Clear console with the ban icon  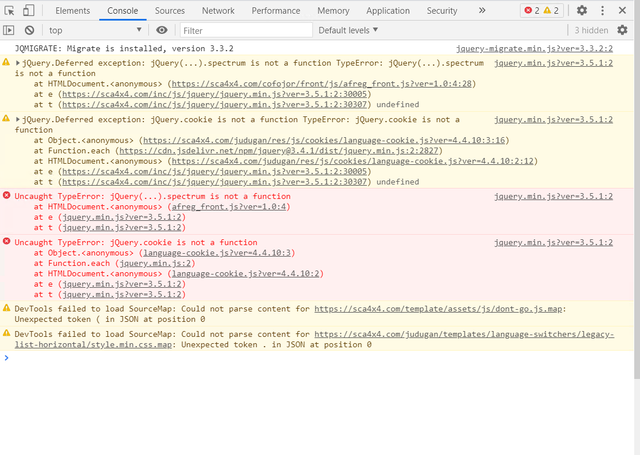(29, 30)
